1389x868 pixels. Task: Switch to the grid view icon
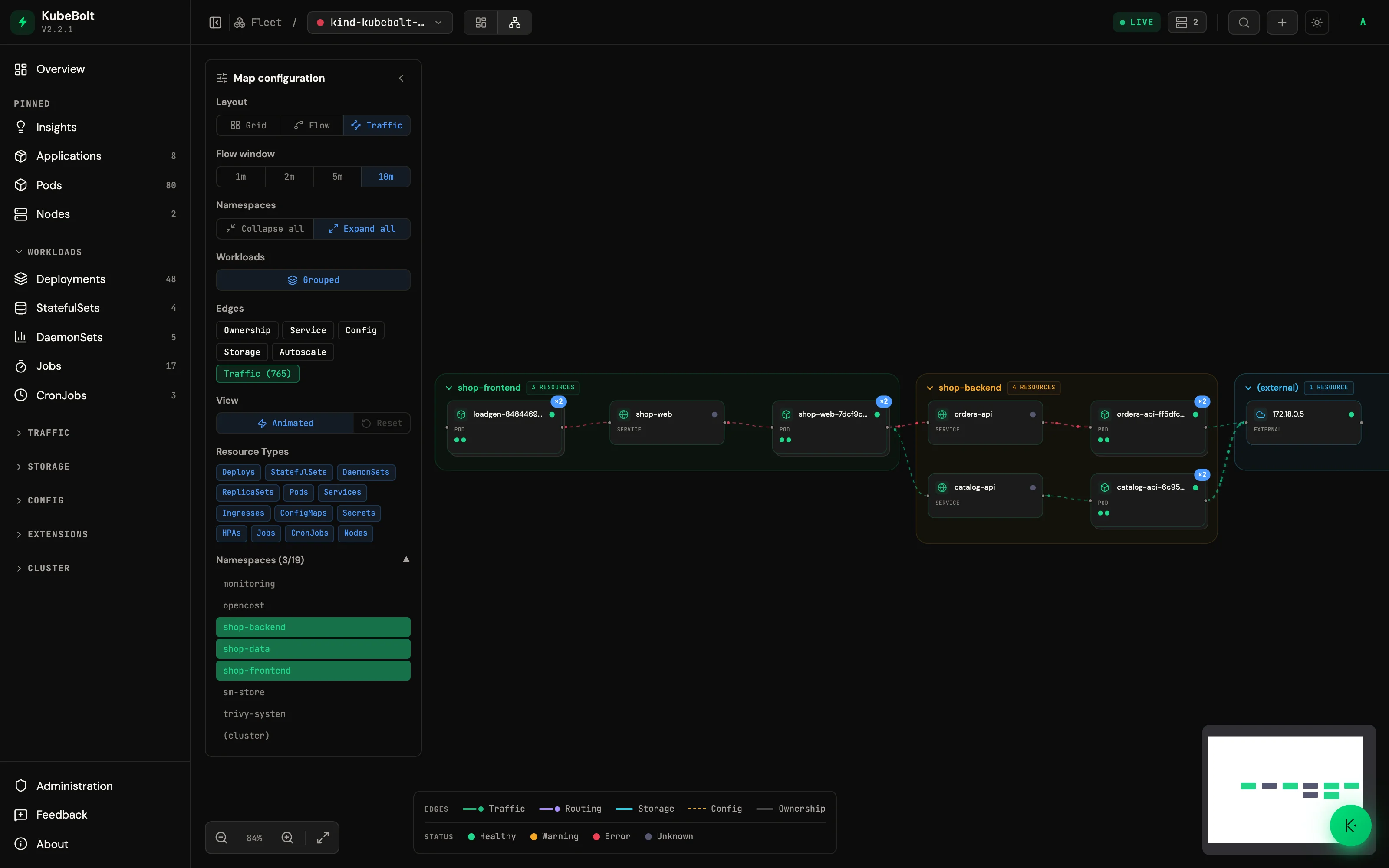click(x=481, y=23)
